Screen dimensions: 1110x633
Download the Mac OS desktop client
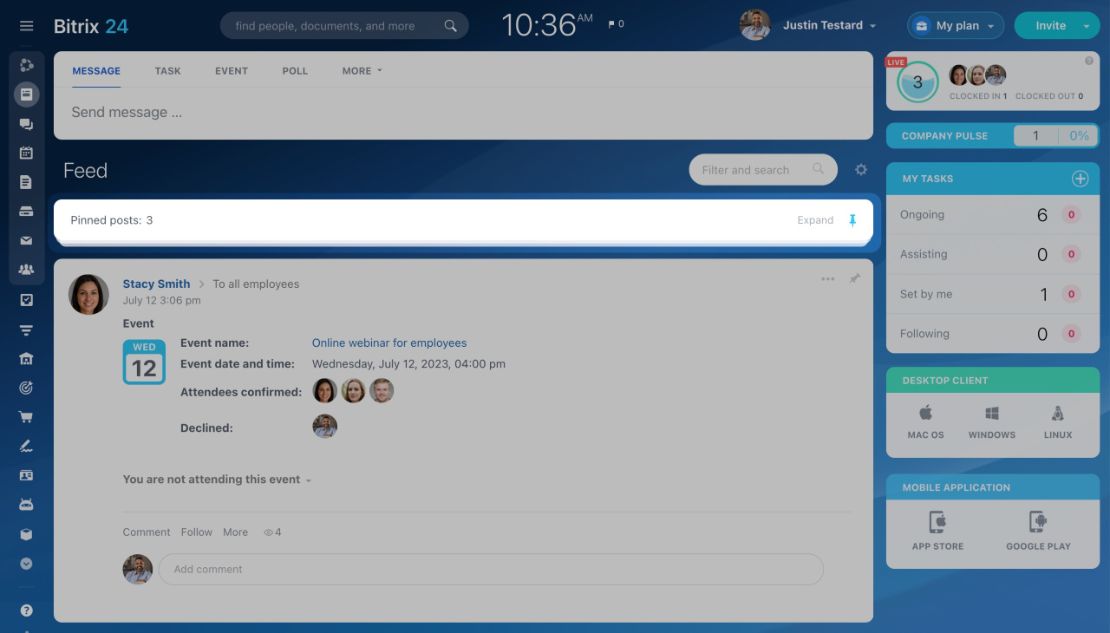[x=926, y=422]
